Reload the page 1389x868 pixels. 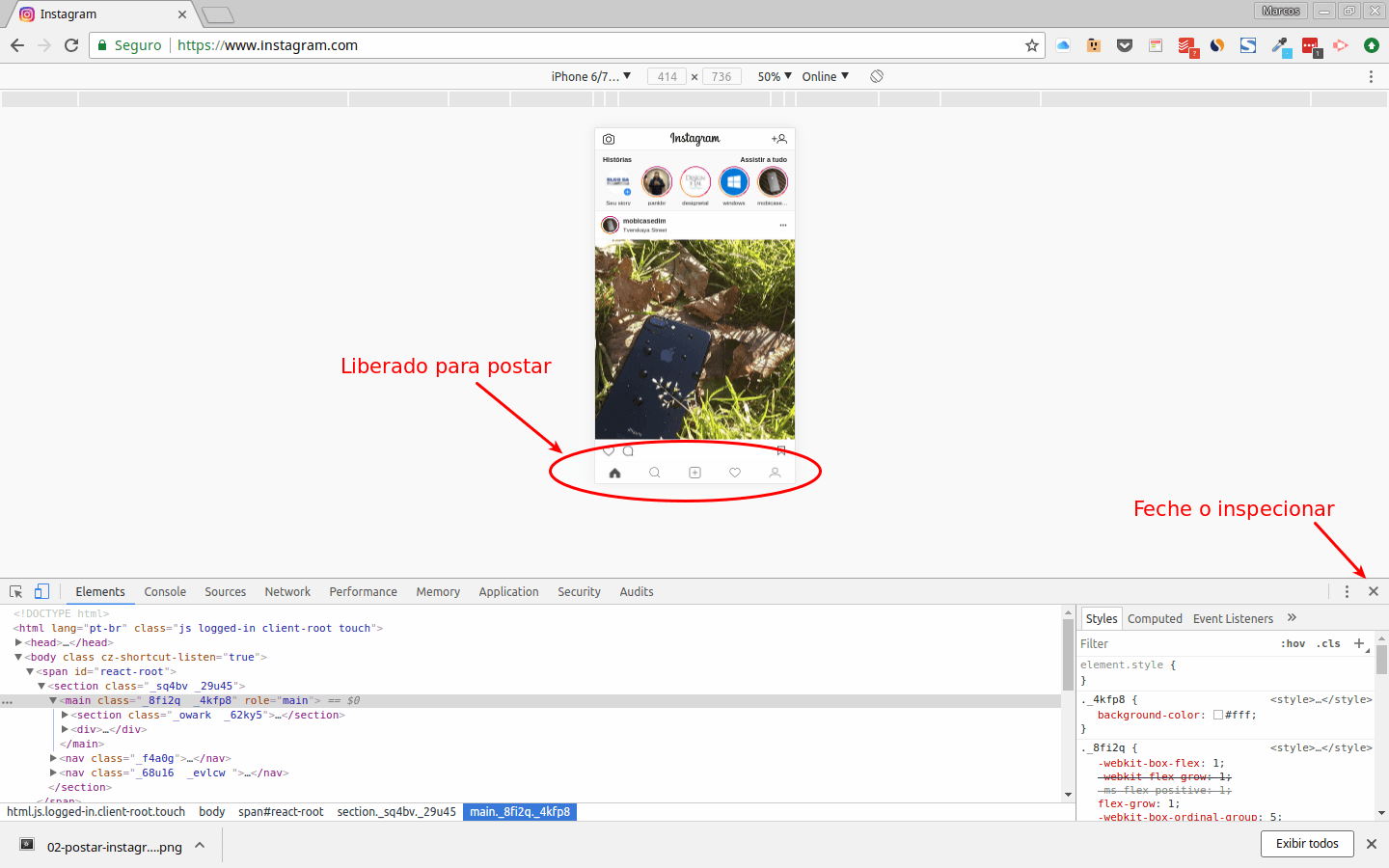[x=71, y=45]
